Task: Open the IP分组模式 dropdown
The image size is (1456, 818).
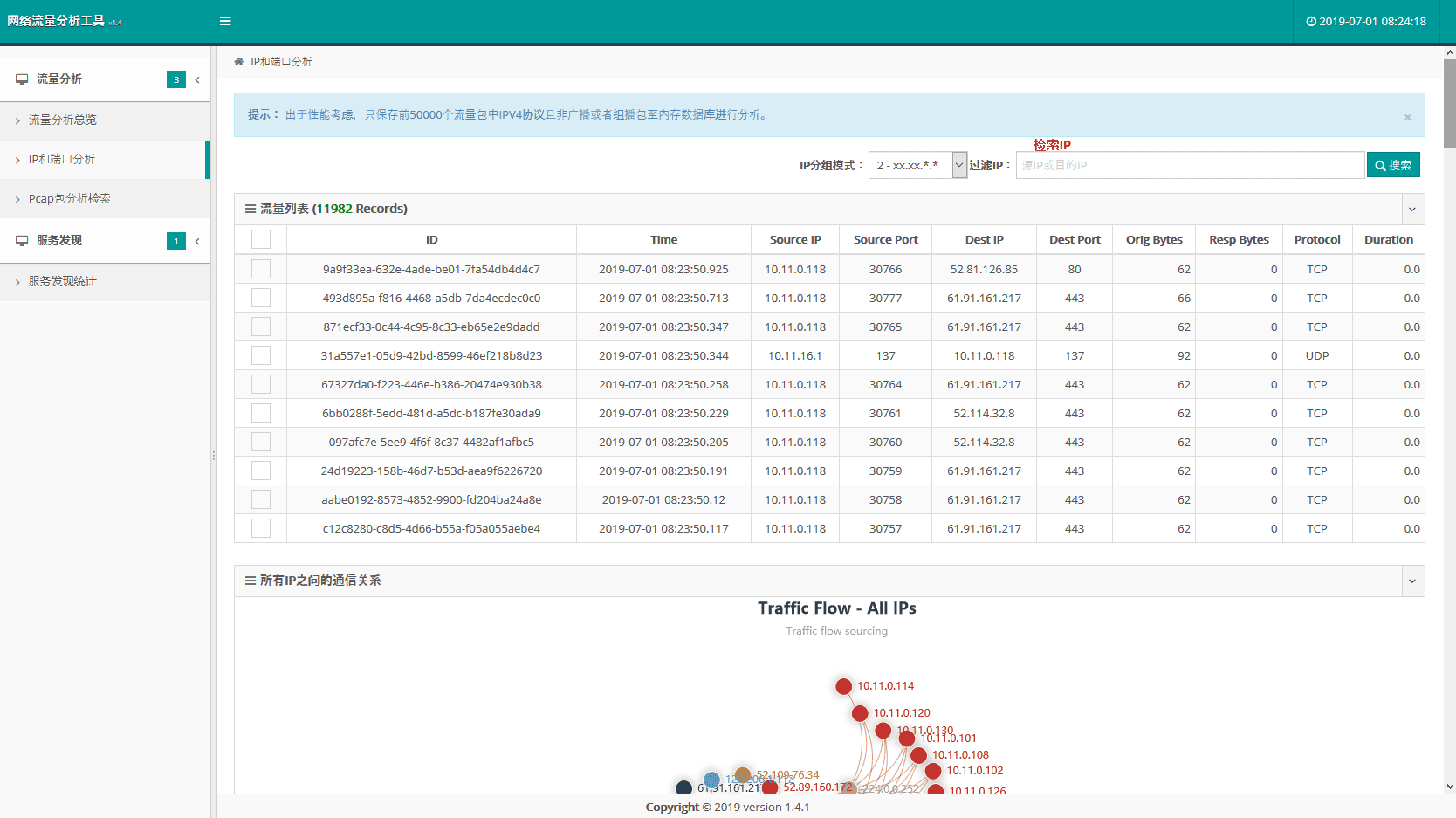Action: tap(917, 165)
